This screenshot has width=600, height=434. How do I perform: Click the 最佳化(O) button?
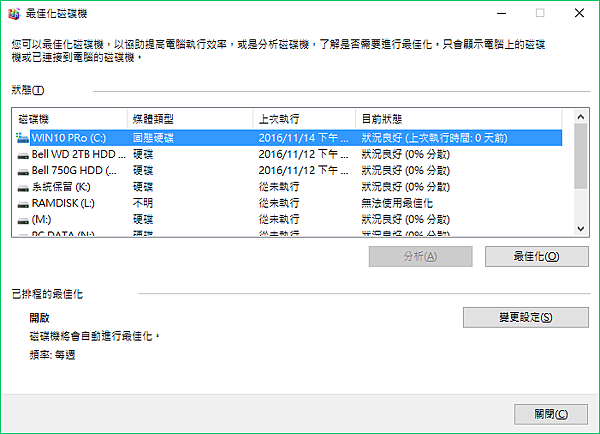point(537,256)
